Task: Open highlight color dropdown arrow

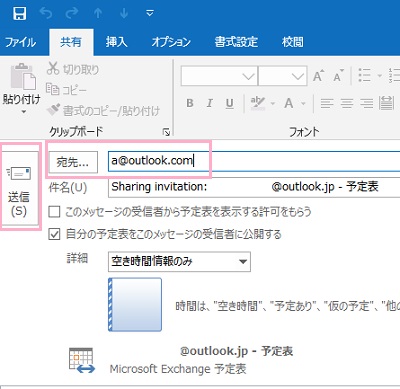Action: pyautogui.click(x=273, y=104)
